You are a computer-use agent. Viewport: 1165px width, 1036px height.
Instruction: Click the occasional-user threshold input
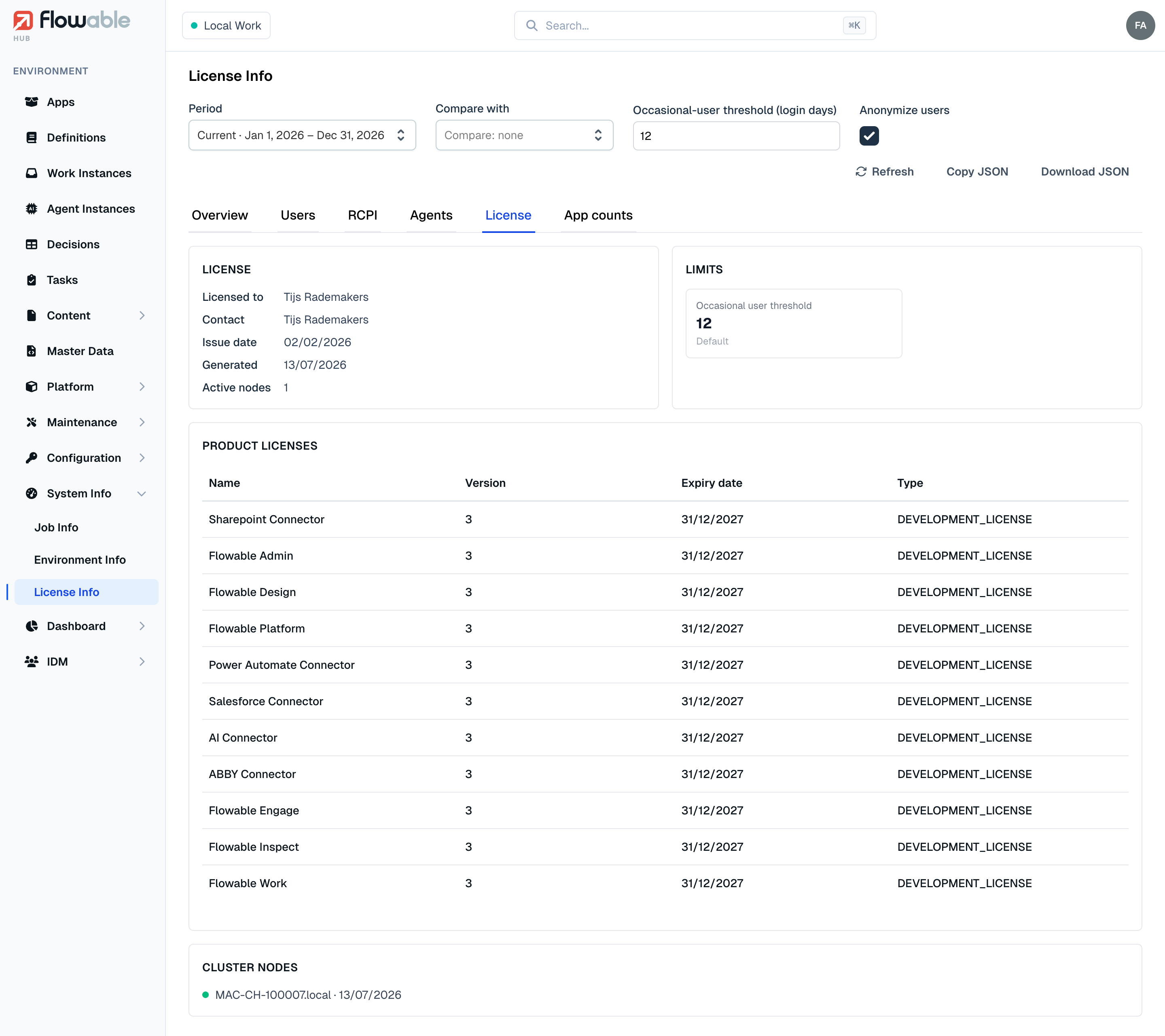point(736,135)
